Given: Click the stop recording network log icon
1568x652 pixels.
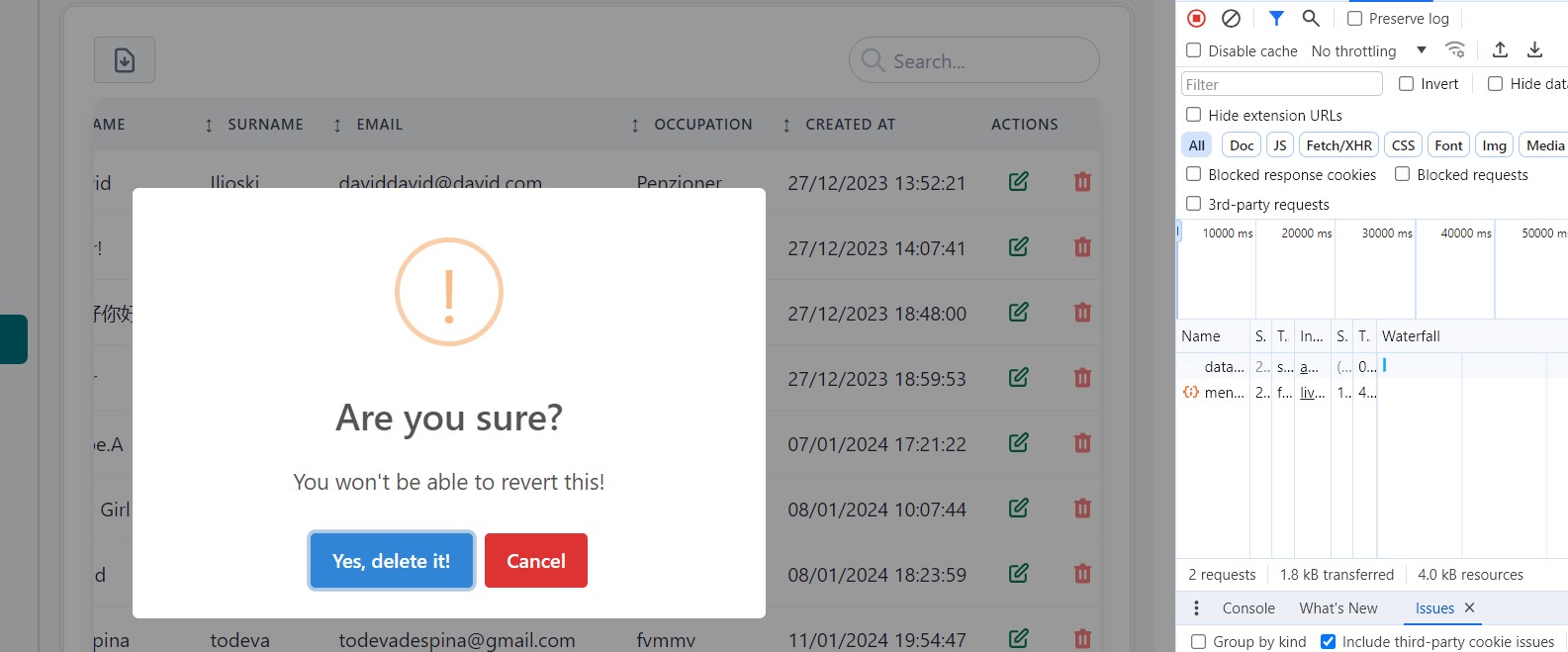Looking at the screenshot, I should pyautogui.click(x=1196, y=18).
